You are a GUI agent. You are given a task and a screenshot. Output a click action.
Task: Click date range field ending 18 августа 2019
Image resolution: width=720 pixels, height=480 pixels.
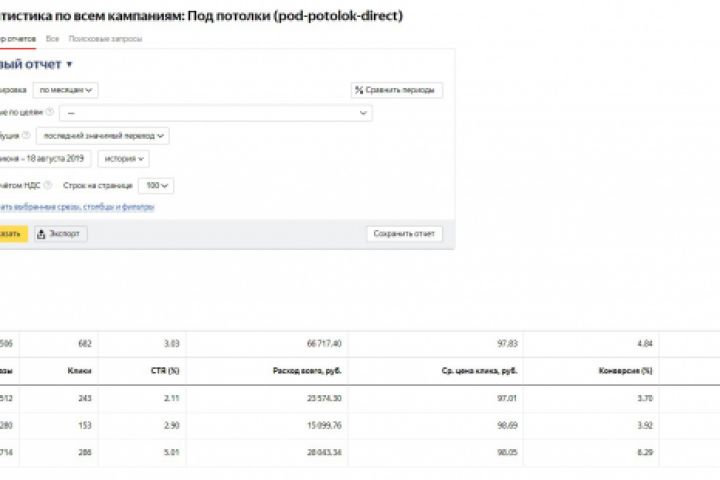click(x=45, y=158)
